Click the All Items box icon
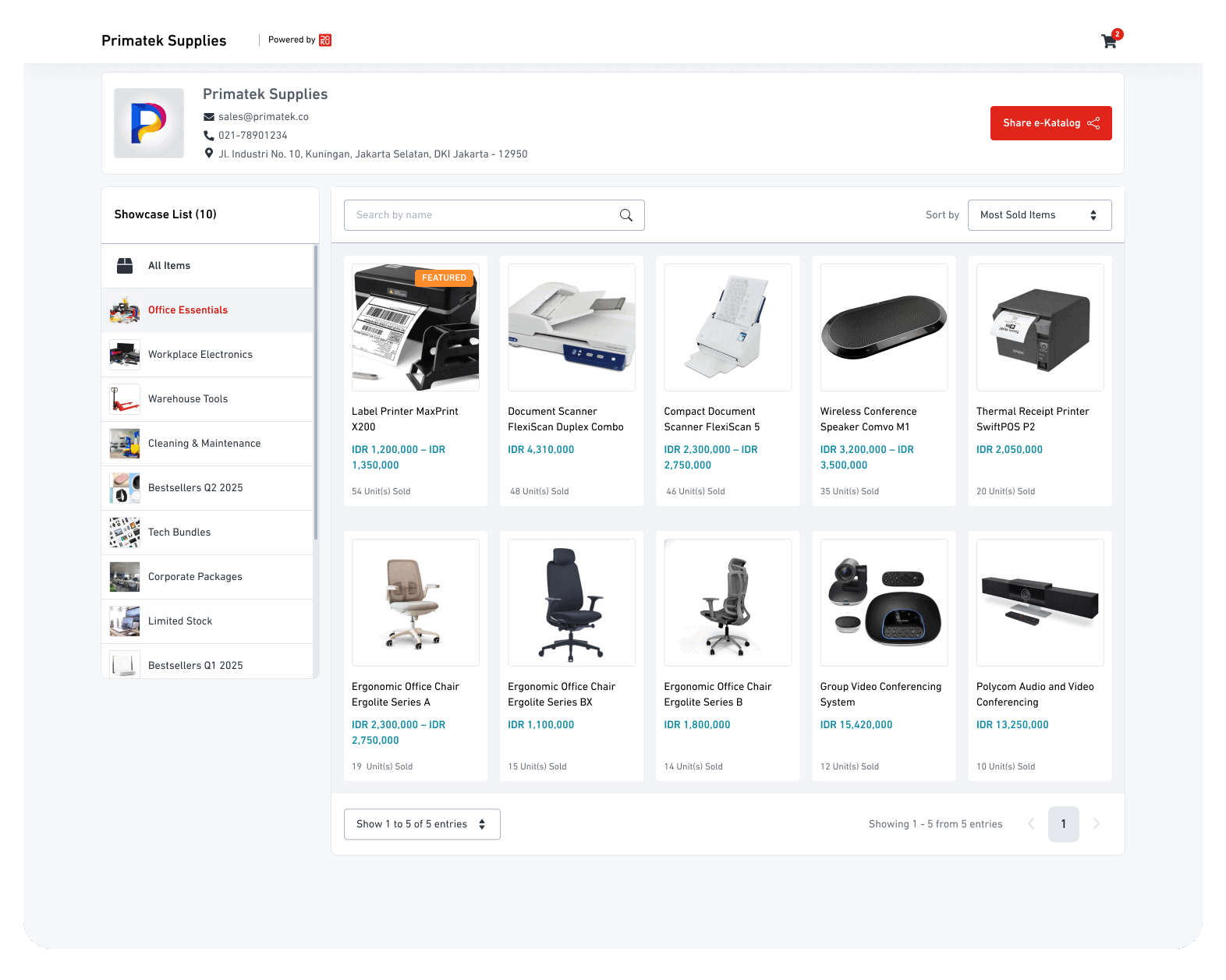This screenshot has width=1226, height=980. 125,266
